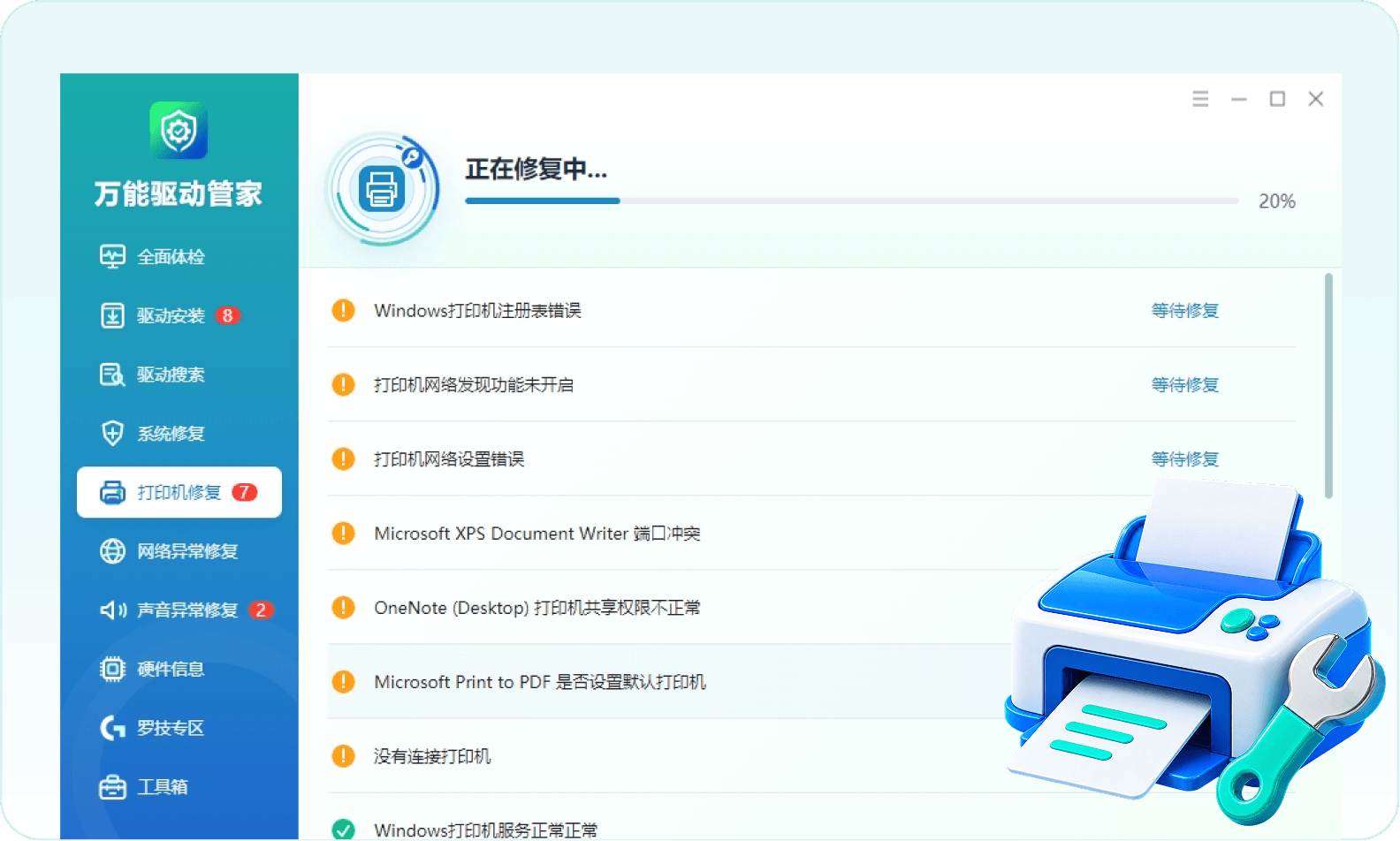The height and width of the screenshot is (841, 1400).
Task: Select Microsoft Print to PDF 是否设置默认打印机 row
Action: 811,681
